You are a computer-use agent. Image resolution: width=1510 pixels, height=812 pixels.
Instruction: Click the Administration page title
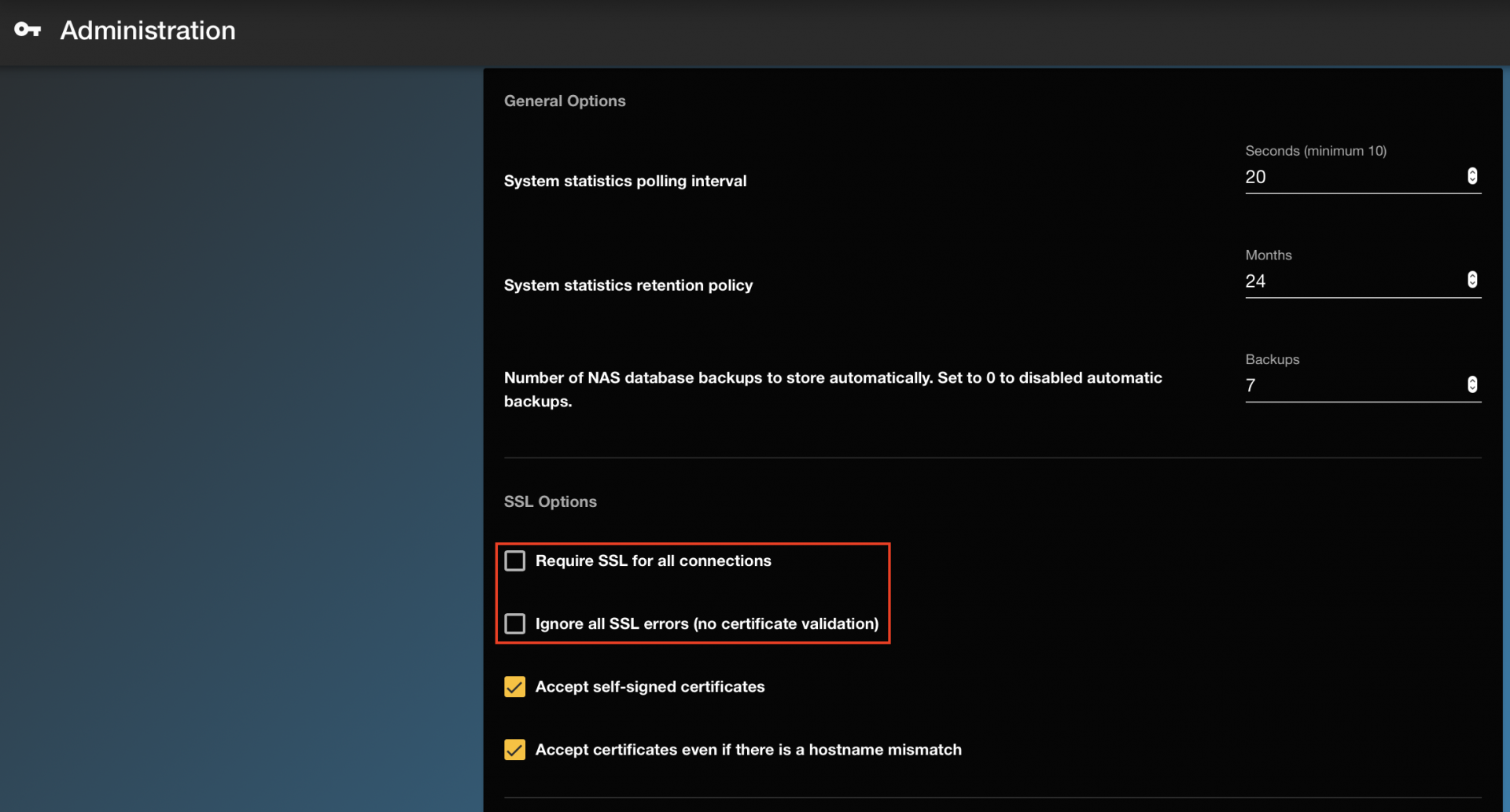tap(148, 31)
